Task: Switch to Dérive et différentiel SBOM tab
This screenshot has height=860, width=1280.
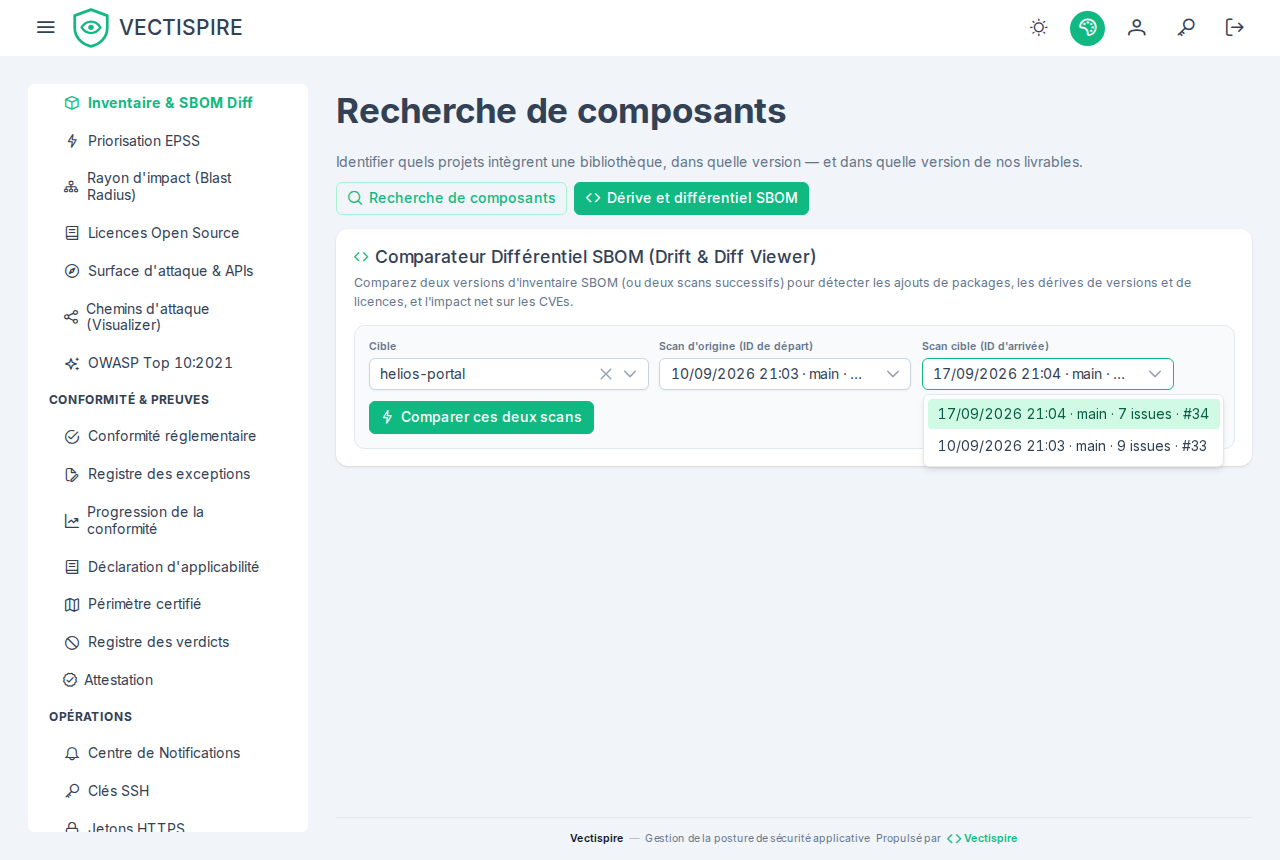Action: click(691, 198)
